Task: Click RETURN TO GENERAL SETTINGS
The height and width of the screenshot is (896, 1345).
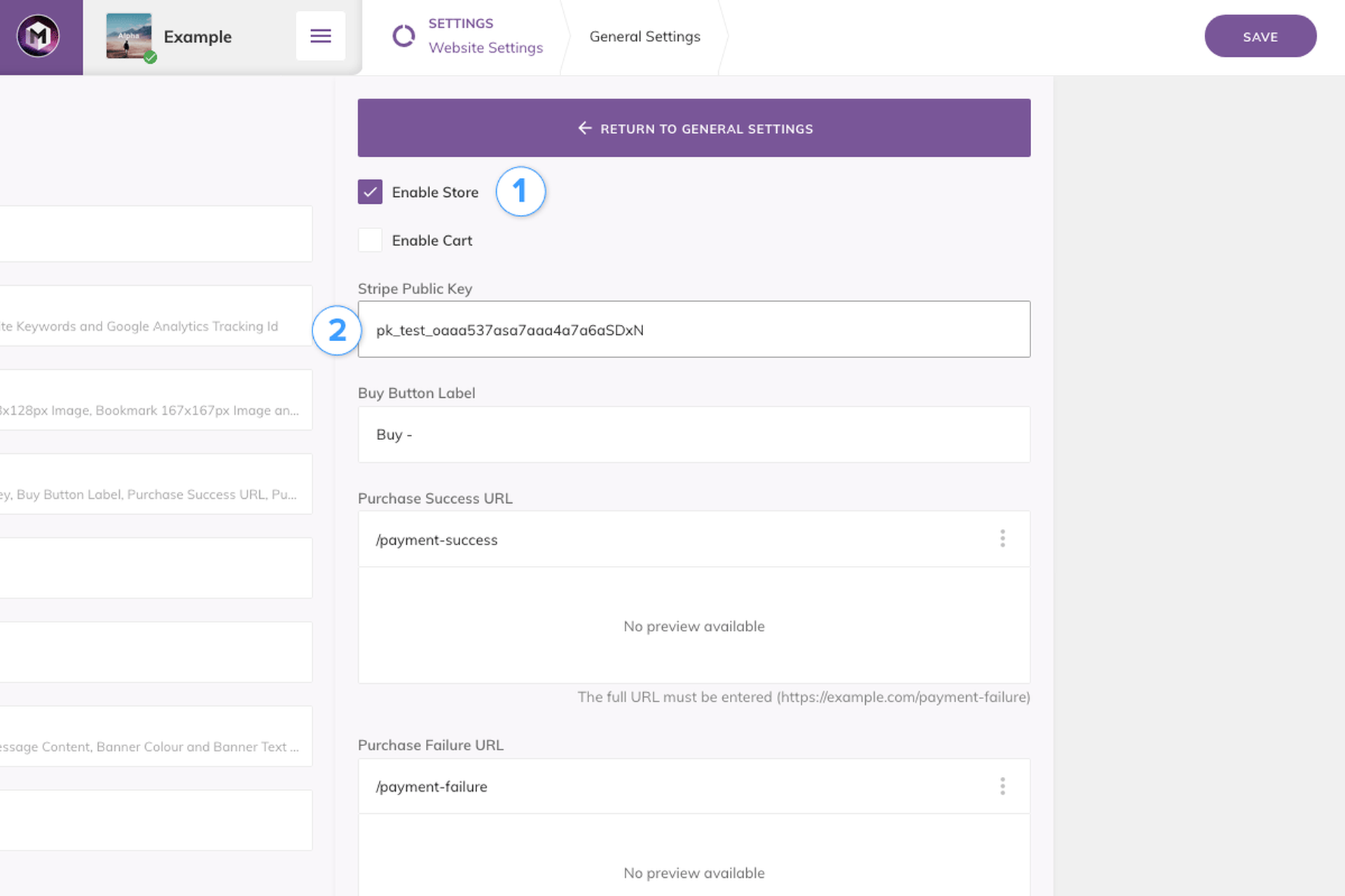Action: coord(694,128)
